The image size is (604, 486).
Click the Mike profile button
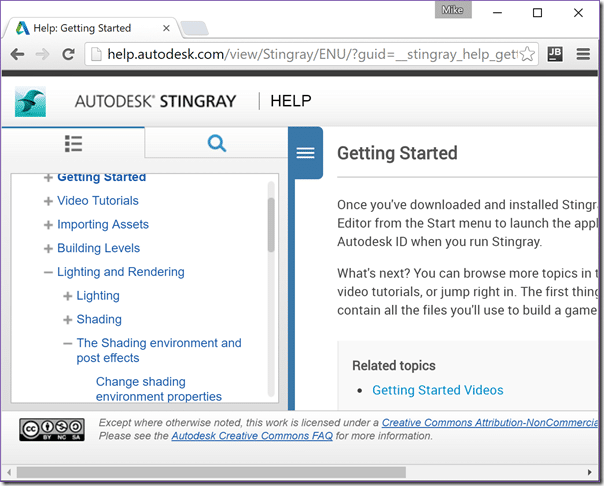point(453,10)
